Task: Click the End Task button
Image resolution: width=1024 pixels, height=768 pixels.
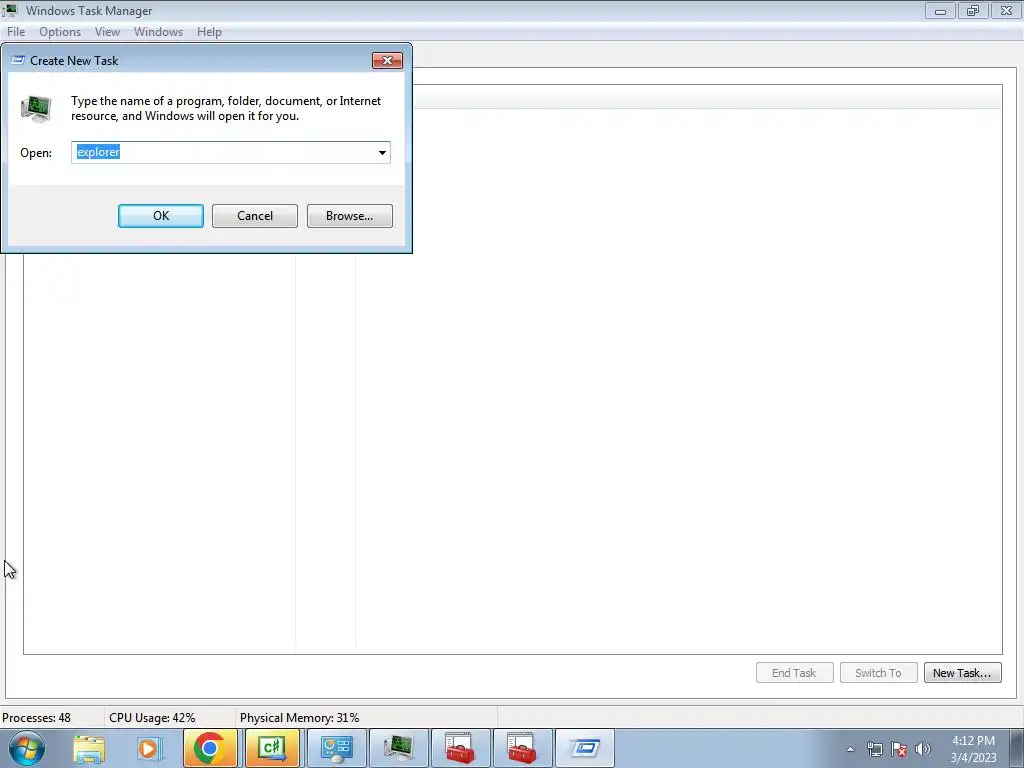Action: (794, 673)
